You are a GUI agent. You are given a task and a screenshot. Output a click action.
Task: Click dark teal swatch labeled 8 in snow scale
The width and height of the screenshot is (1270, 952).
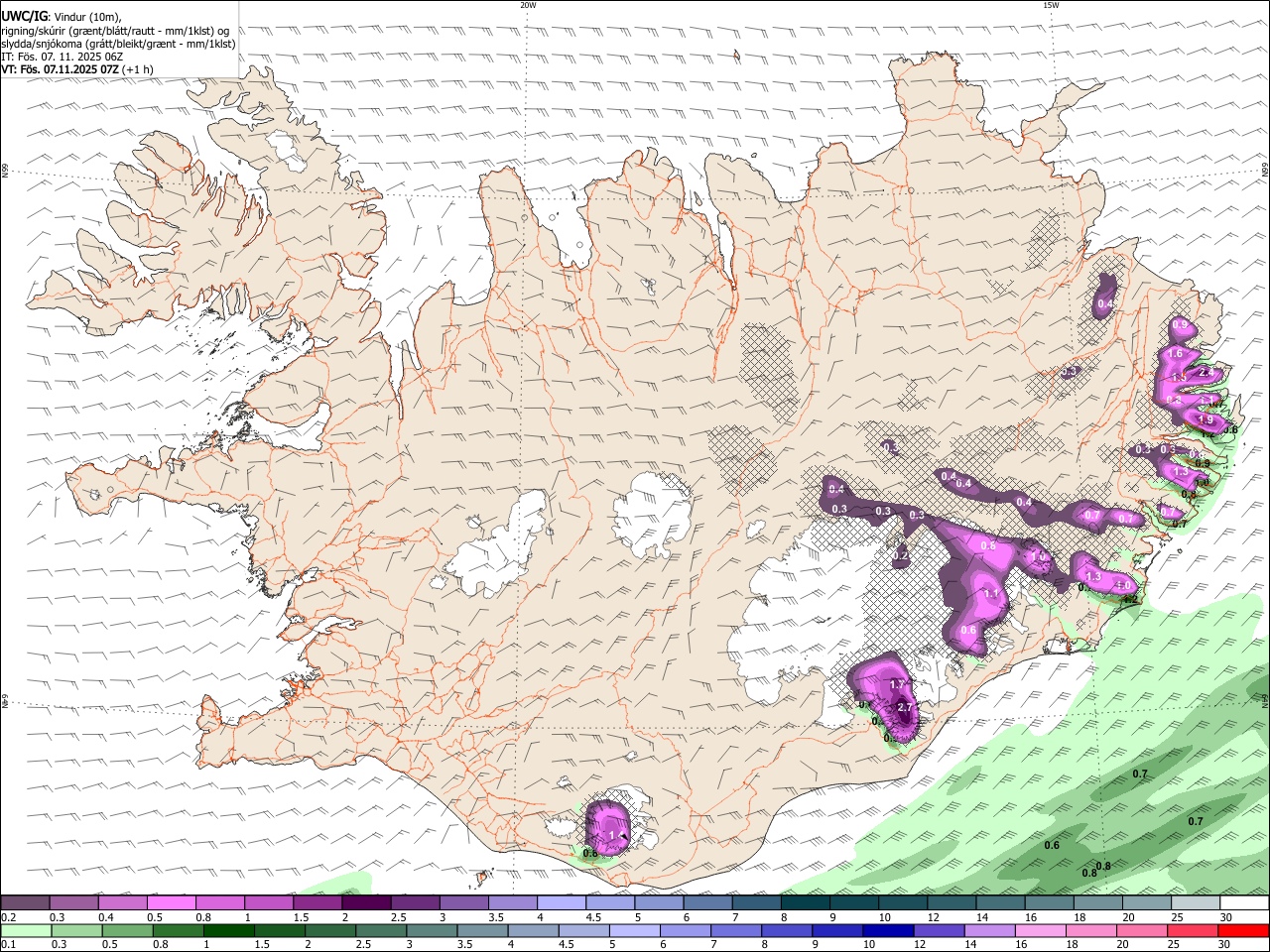tap(806, 902)
